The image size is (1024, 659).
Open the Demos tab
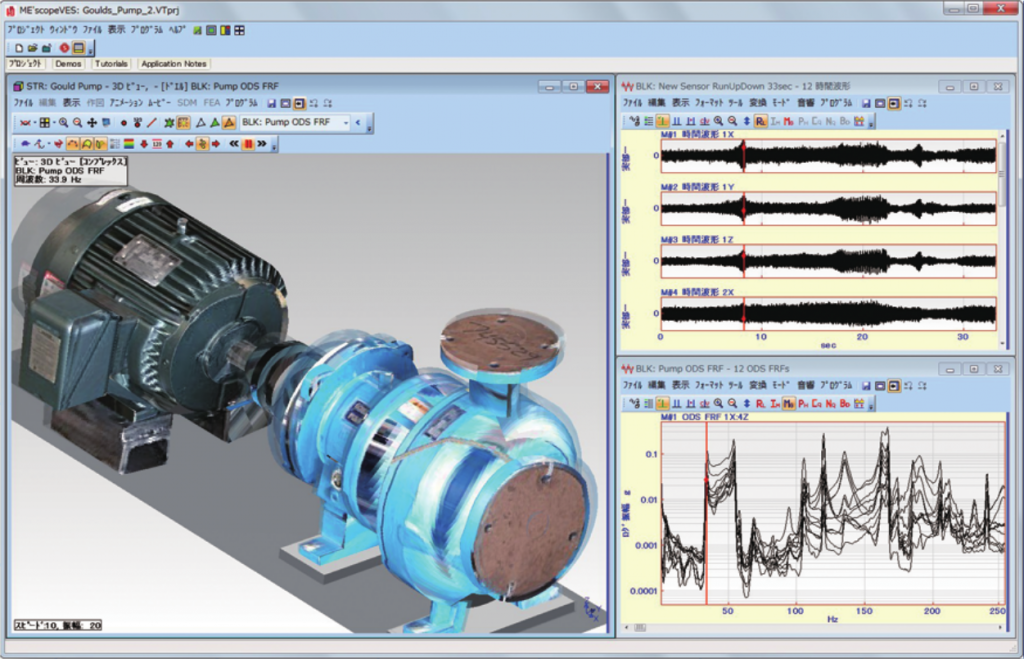pyautogui.click(x=69, y=64)
